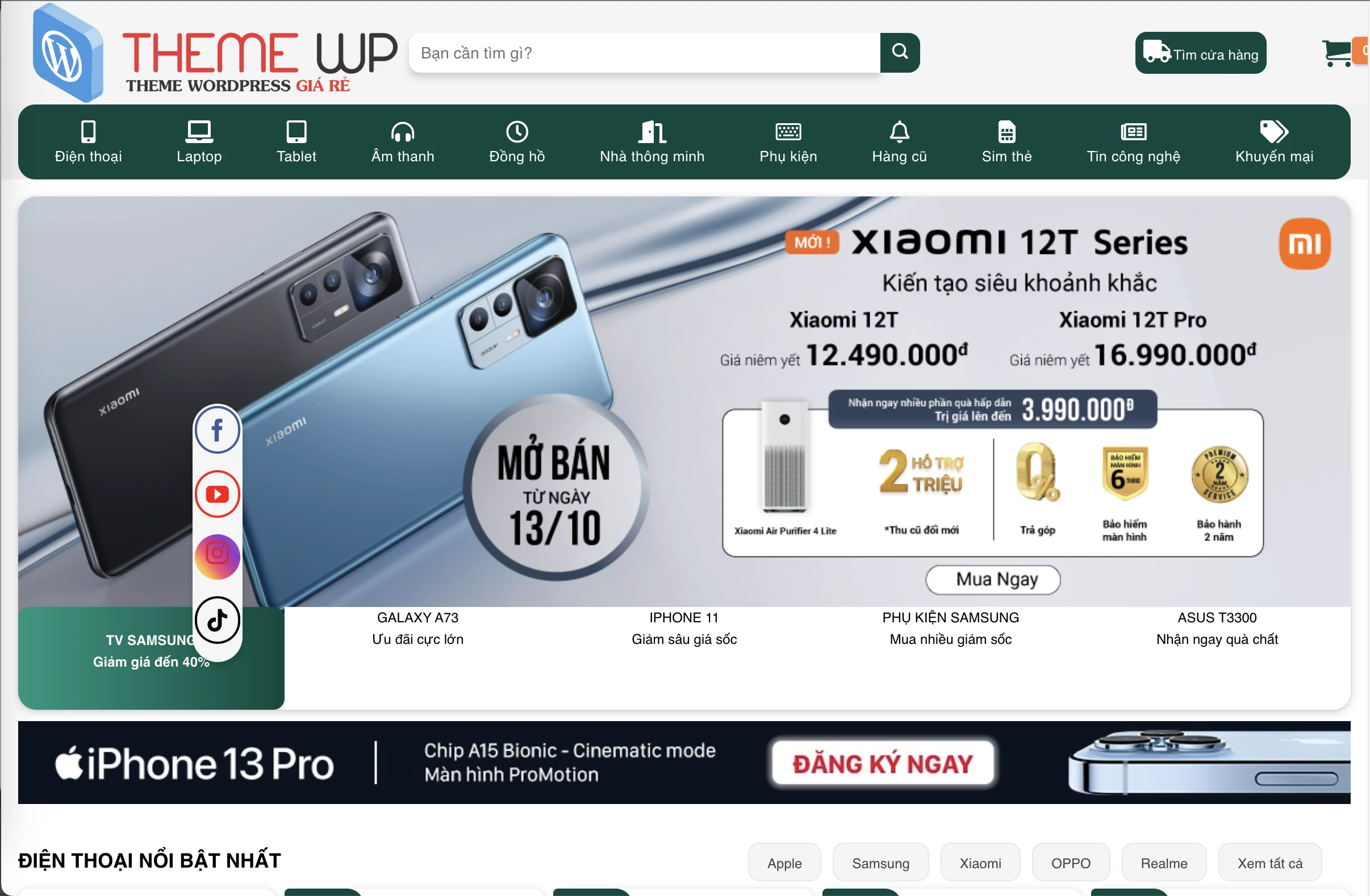Select the Samsung brand filter tab
The width and height of the screenshot is (1370, 896).
point(881,862)
